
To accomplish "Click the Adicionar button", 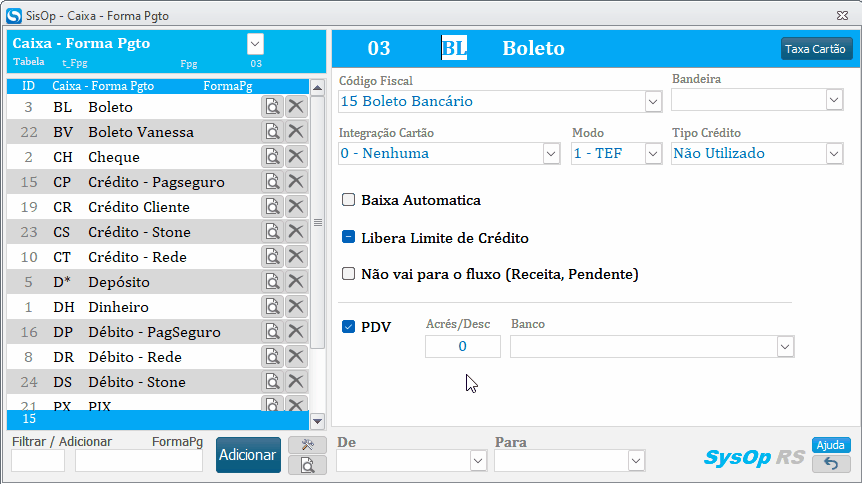I will pos(248,455).
